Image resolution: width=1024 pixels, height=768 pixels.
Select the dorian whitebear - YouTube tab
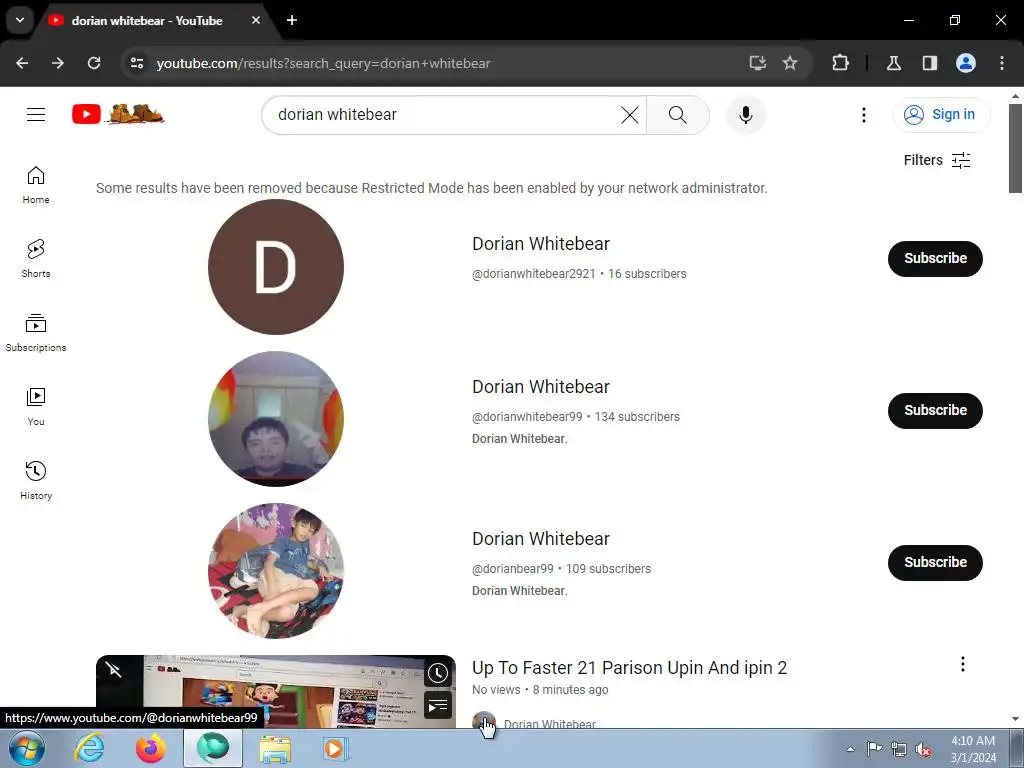[146, 21]
